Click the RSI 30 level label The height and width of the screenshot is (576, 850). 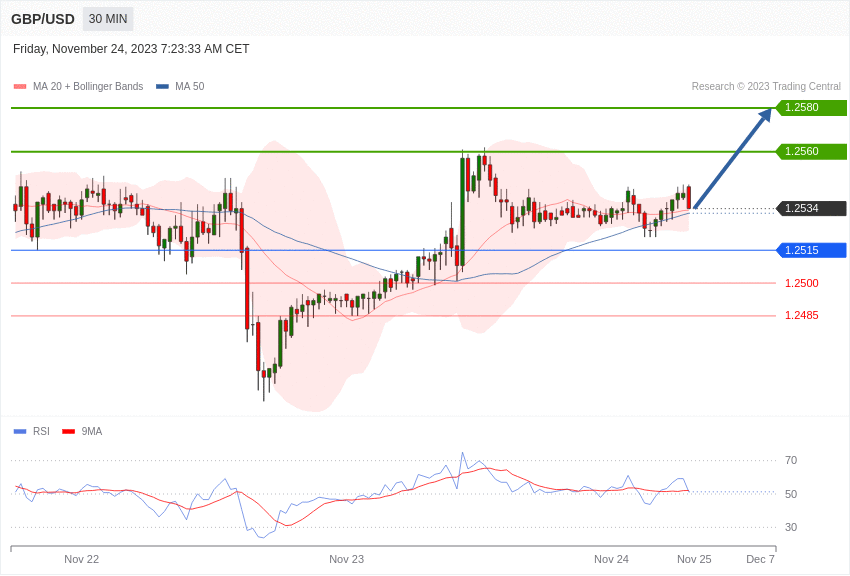point(791,527)
